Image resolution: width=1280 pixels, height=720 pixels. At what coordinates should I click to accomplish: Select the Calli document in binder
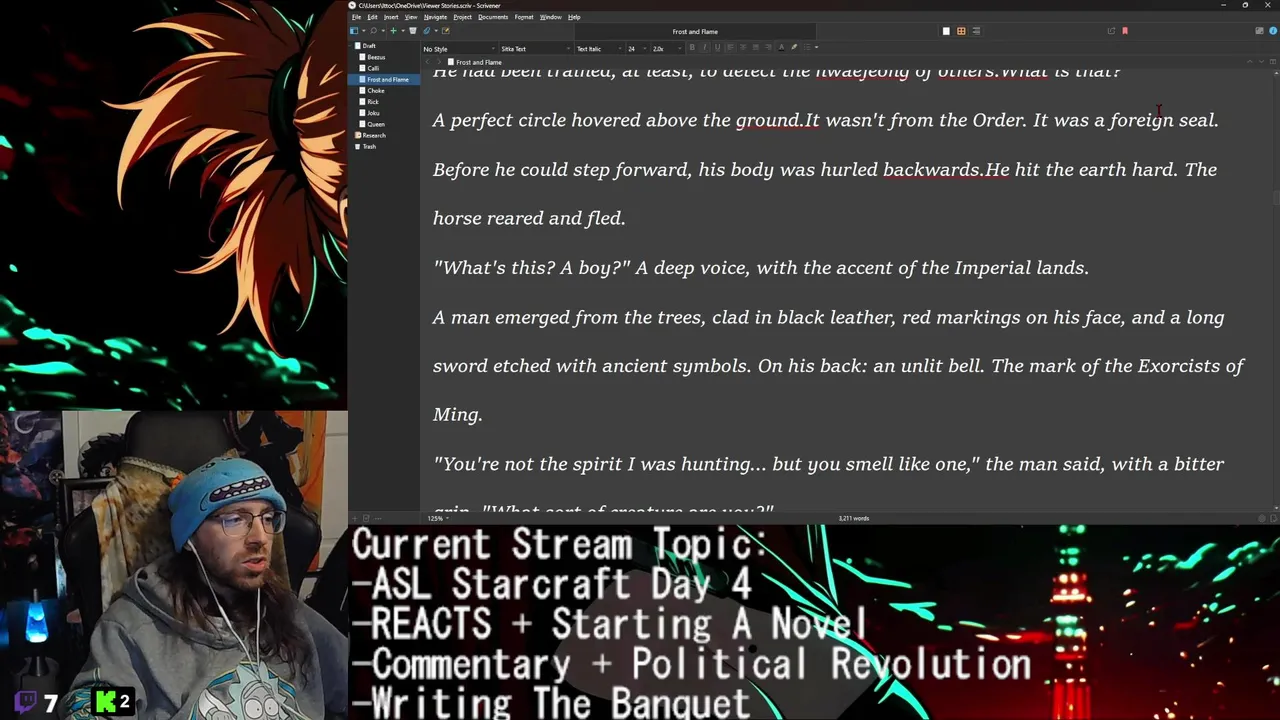click(x=372, y=68)
